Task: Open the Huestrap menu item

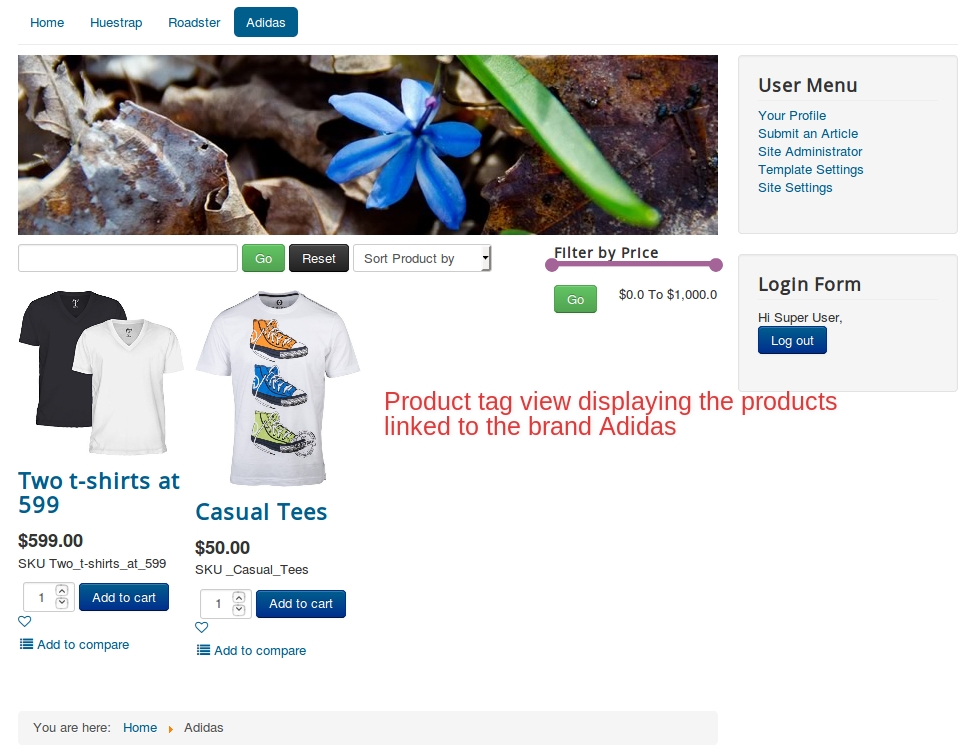Action: point(116,22)
